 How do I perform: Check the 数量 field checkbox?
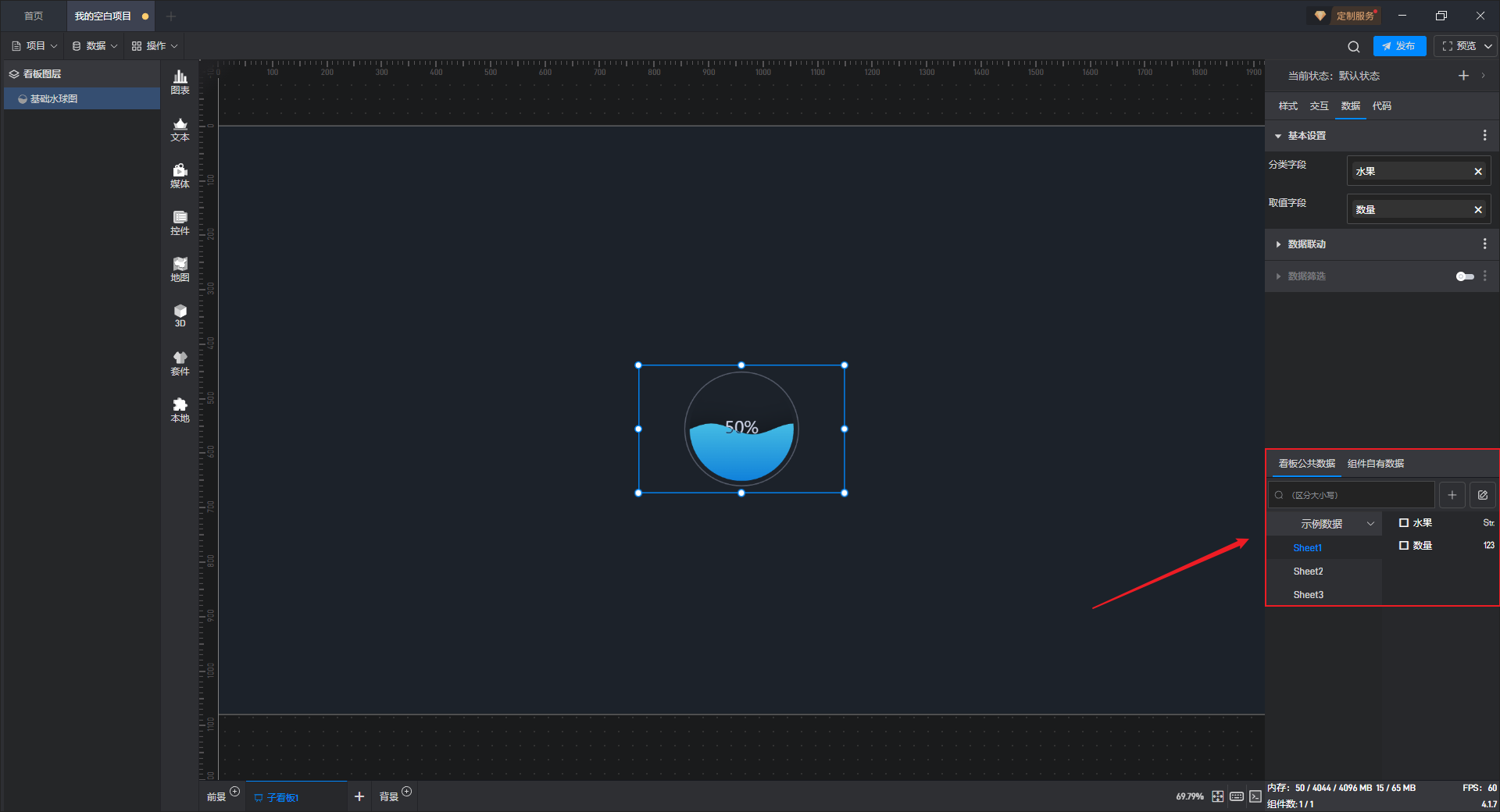1404,546
